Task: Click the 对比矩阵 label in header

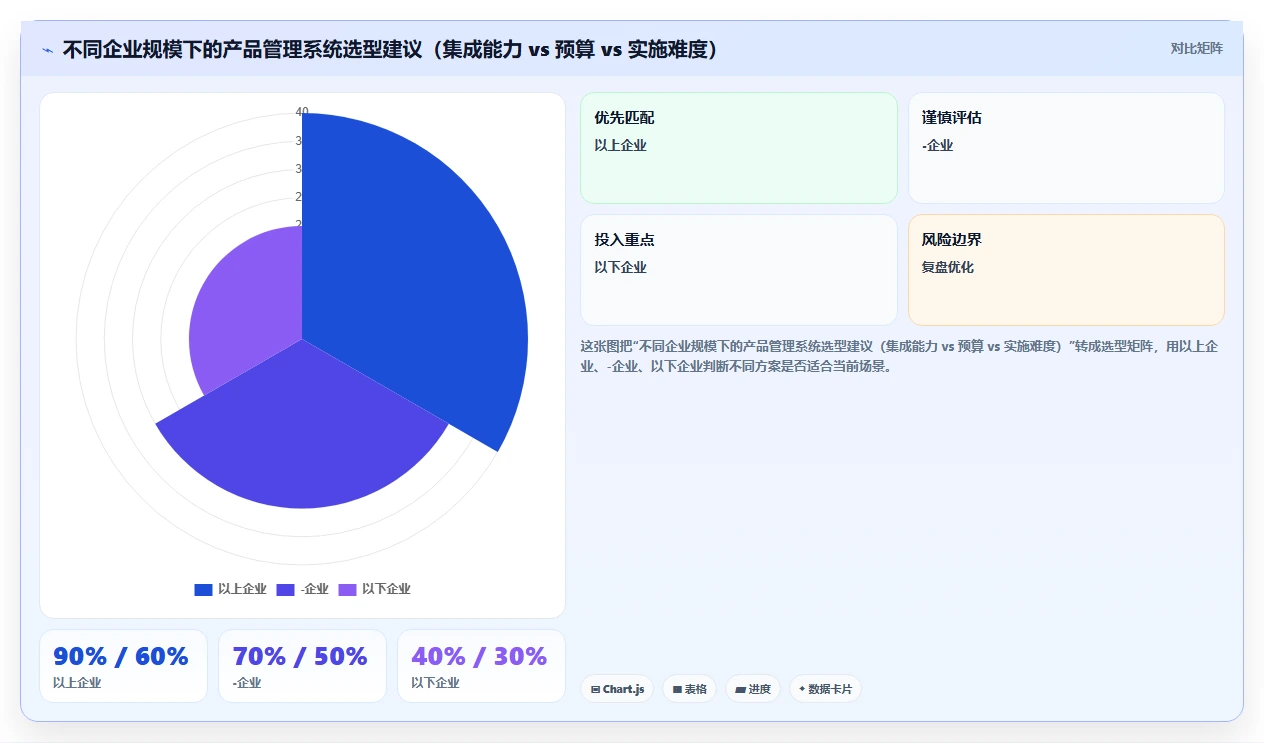Action: (1196, 48)
